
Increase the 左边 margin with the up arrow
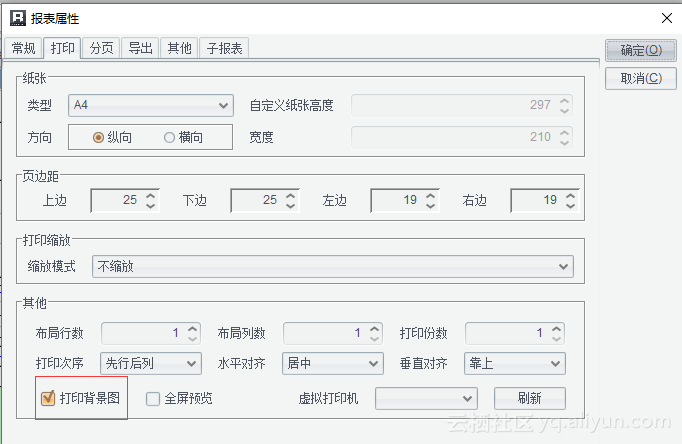point(431,195)
